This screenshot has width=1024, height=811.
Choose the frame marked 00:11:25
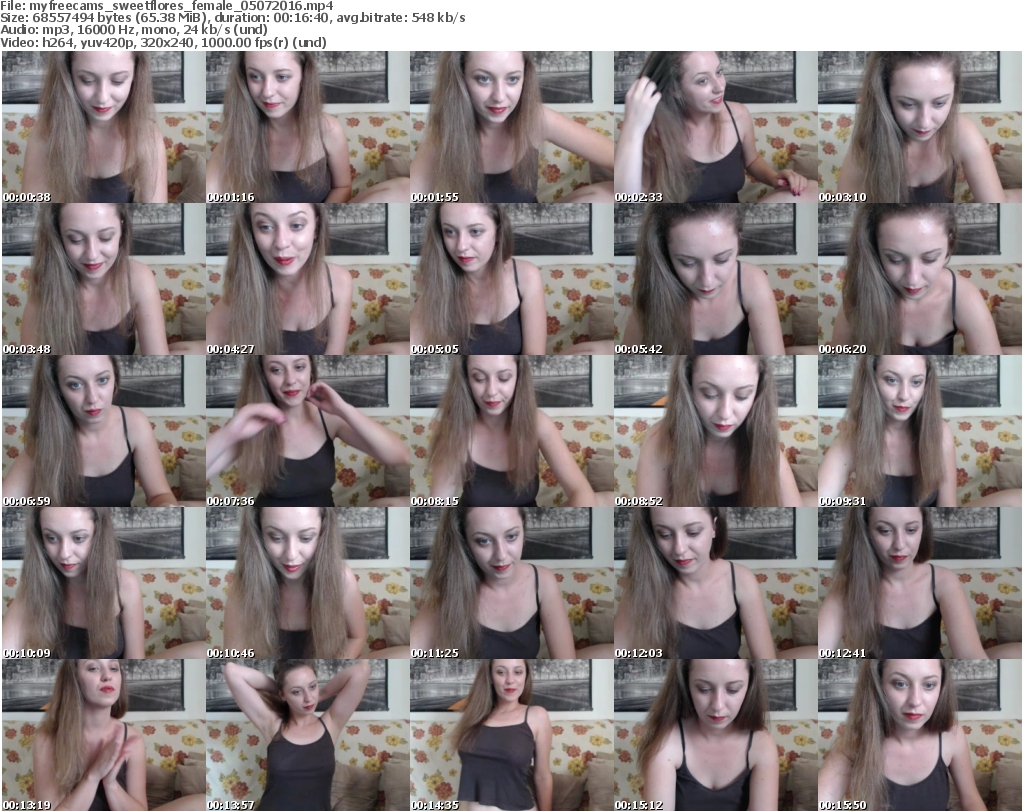pos(512,583)
